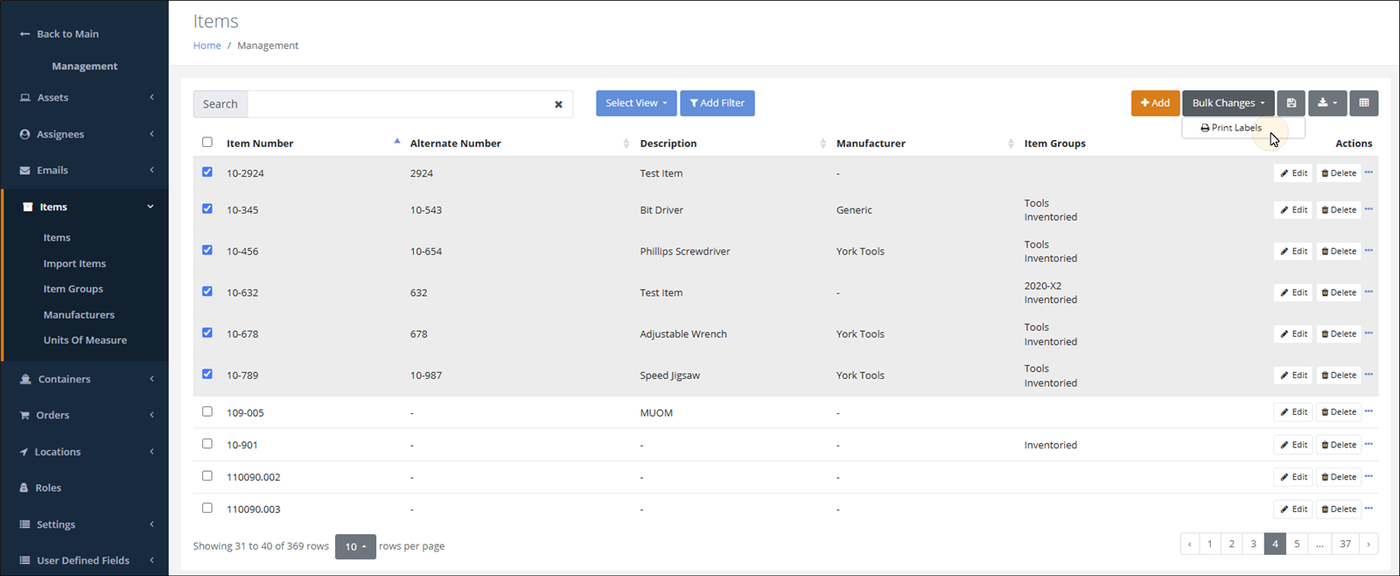Image resolution: width=1400 pixels, height=576 pixels.
Task: Open more actions dots for 109-005
Action: coord(1369,412)
